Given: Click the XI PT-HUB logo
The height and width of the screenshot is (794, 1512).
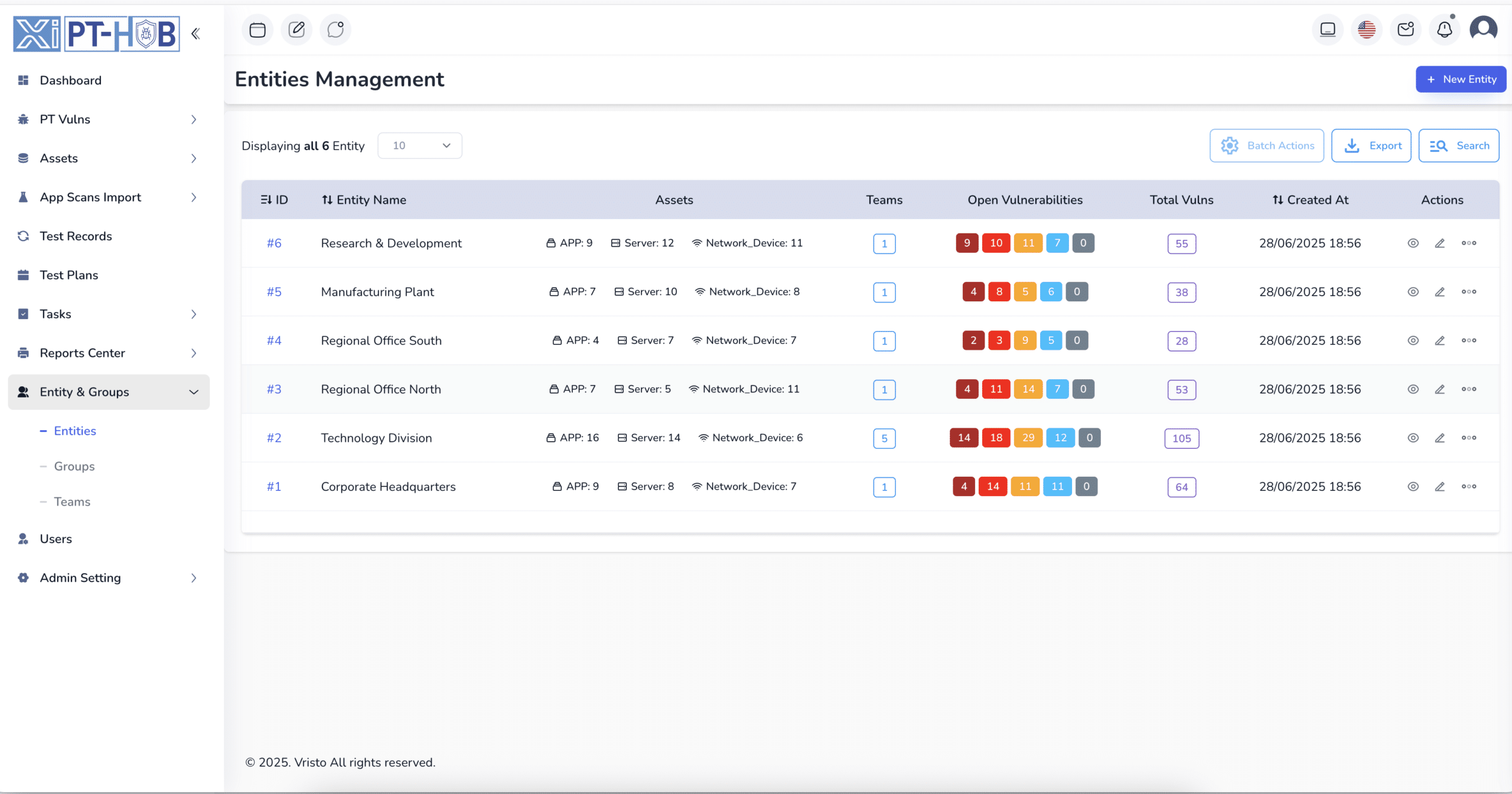Looking at the screenshot, I should point(97,34).
